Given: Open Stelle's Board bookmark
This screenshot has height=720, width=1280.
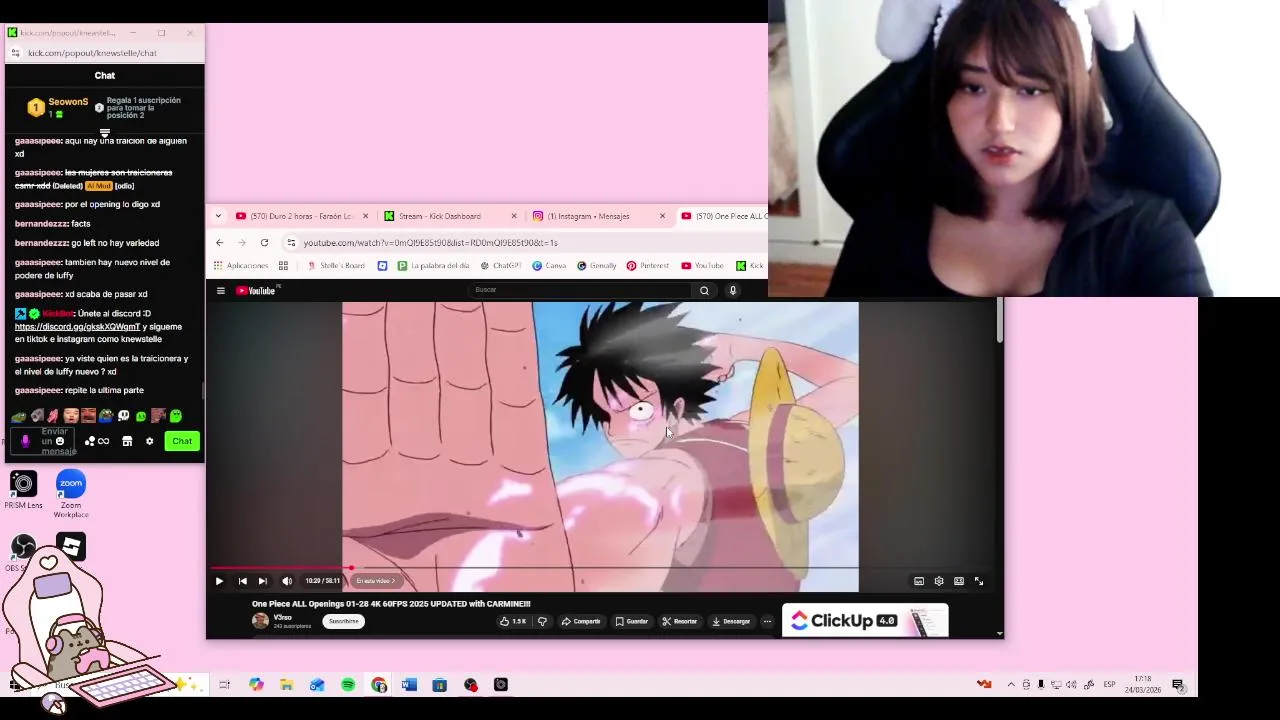Looking at the screenshot, I should click(x=336, y=266).
